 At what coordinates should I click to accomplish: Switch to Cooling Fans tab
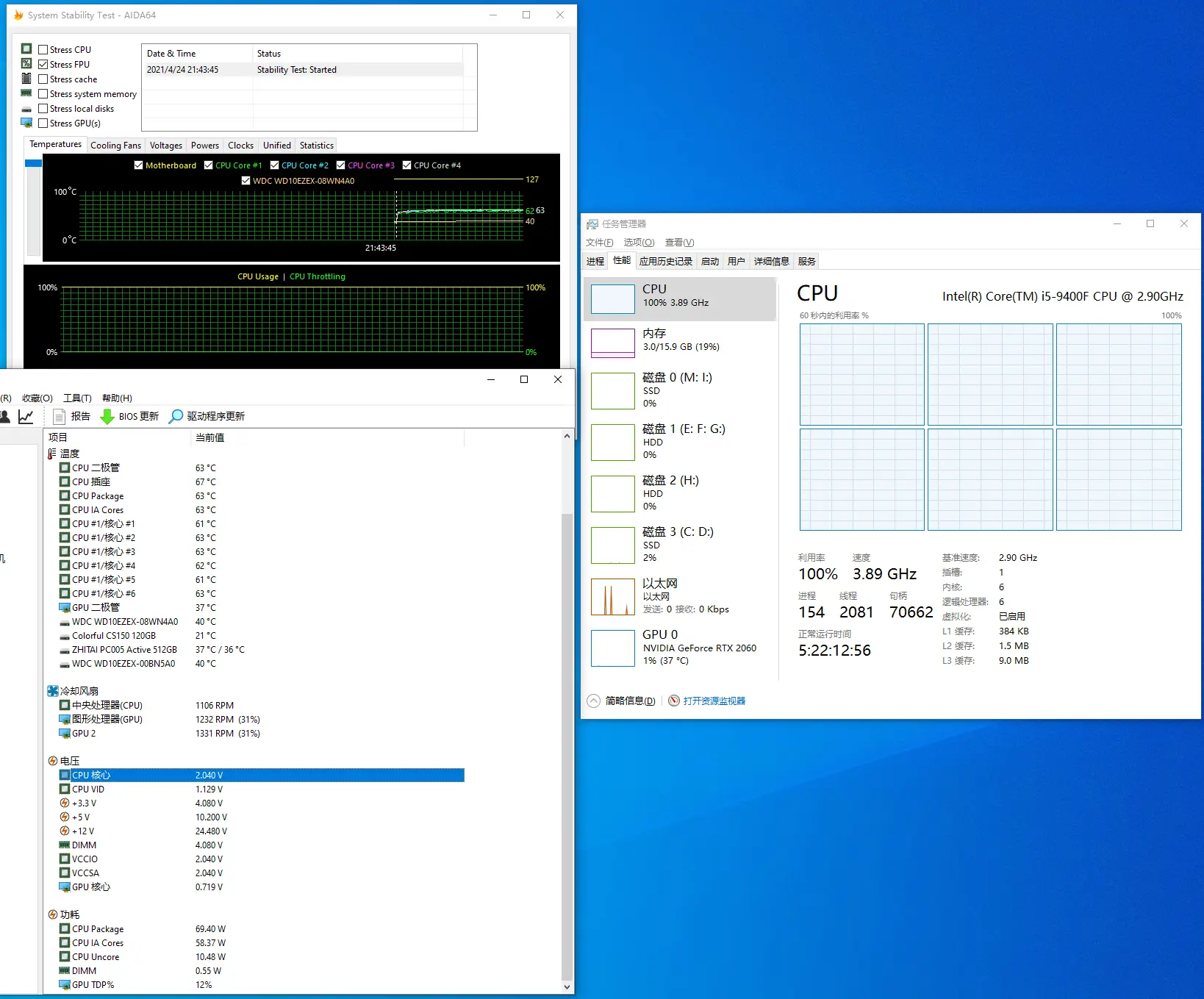(x=115, y=146)
